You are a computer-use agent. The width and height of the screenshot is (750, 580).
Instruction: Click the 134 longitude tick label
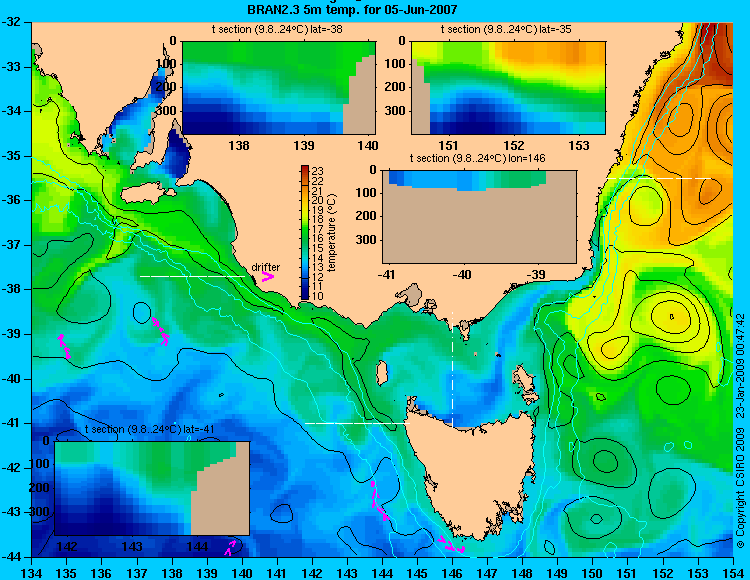pos(32,573)
